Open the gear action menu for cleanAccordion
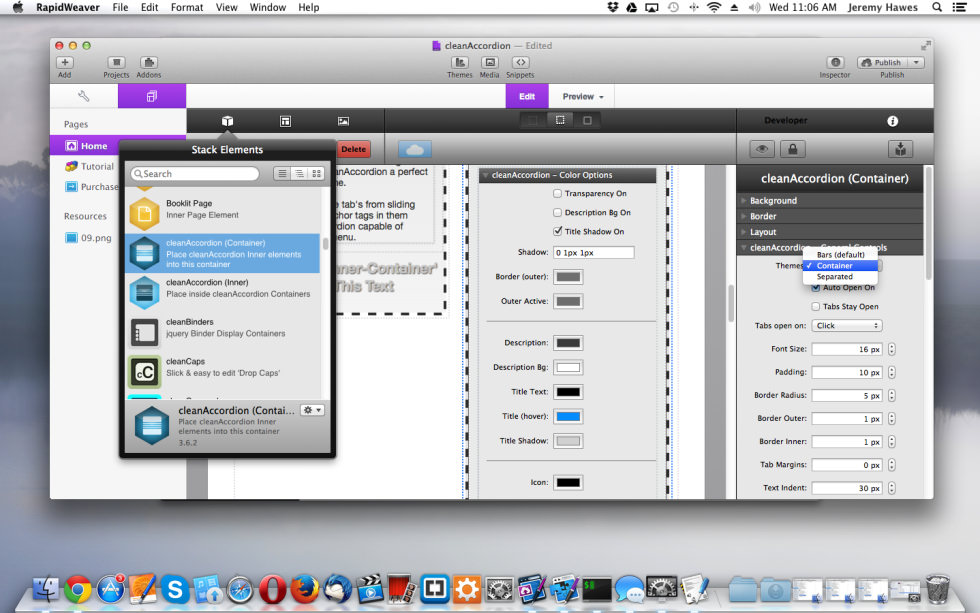Viewport: 980px width, 613px height. (312, 411)
